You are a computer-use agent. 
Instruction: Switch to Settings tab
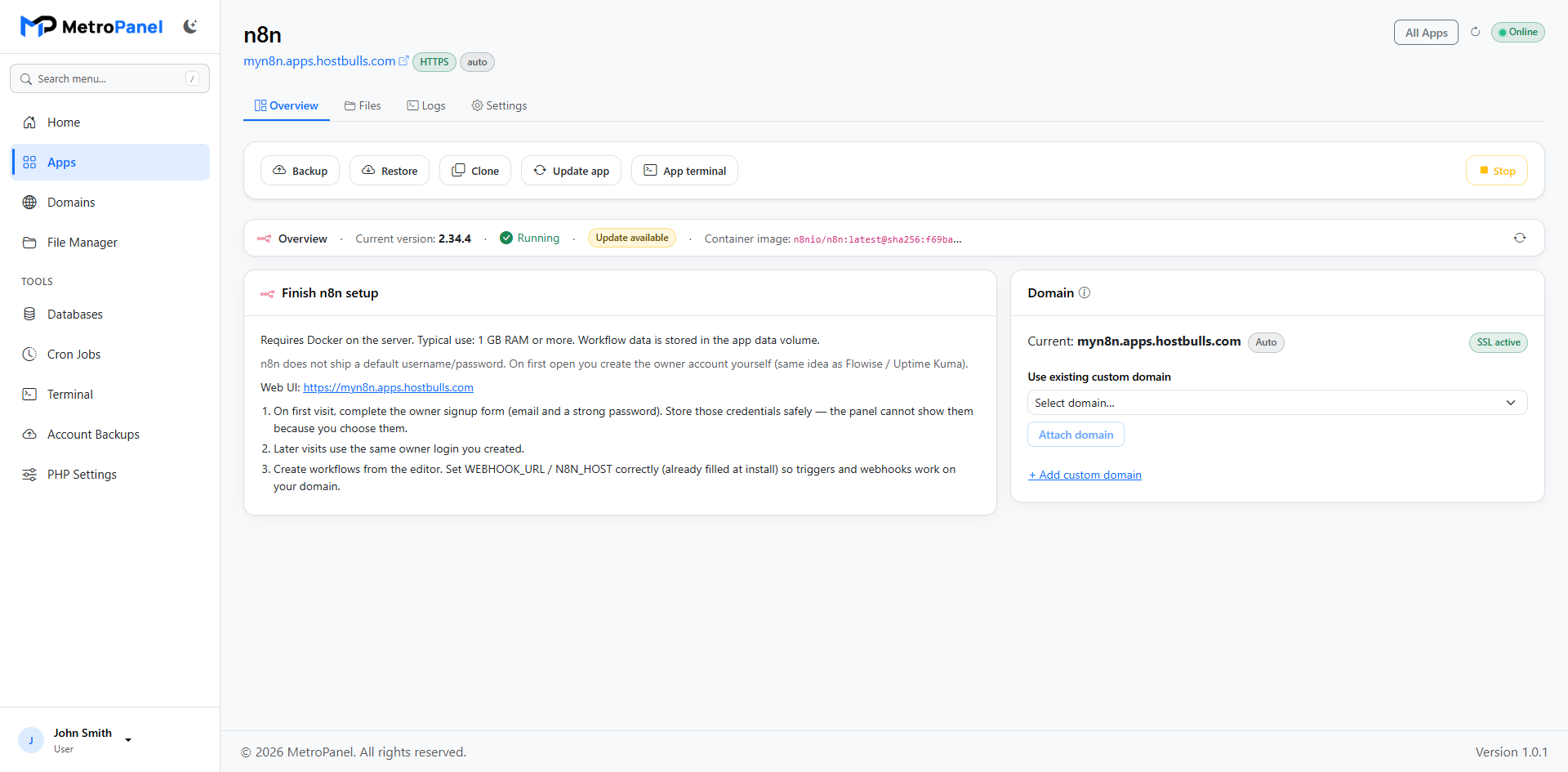[499, 106]
